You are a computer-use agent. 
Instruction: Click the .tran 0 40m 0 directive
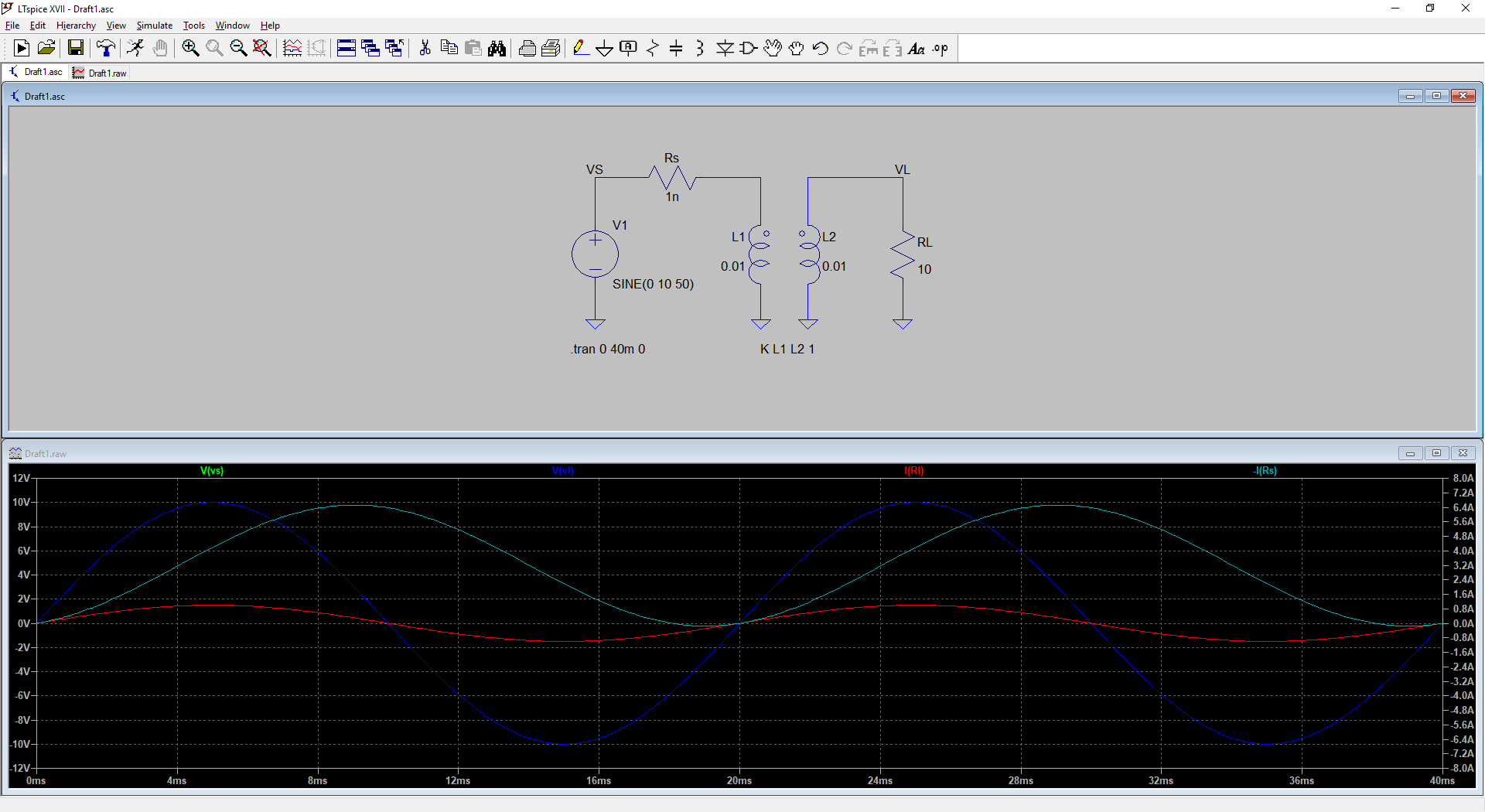pos(608,350)
